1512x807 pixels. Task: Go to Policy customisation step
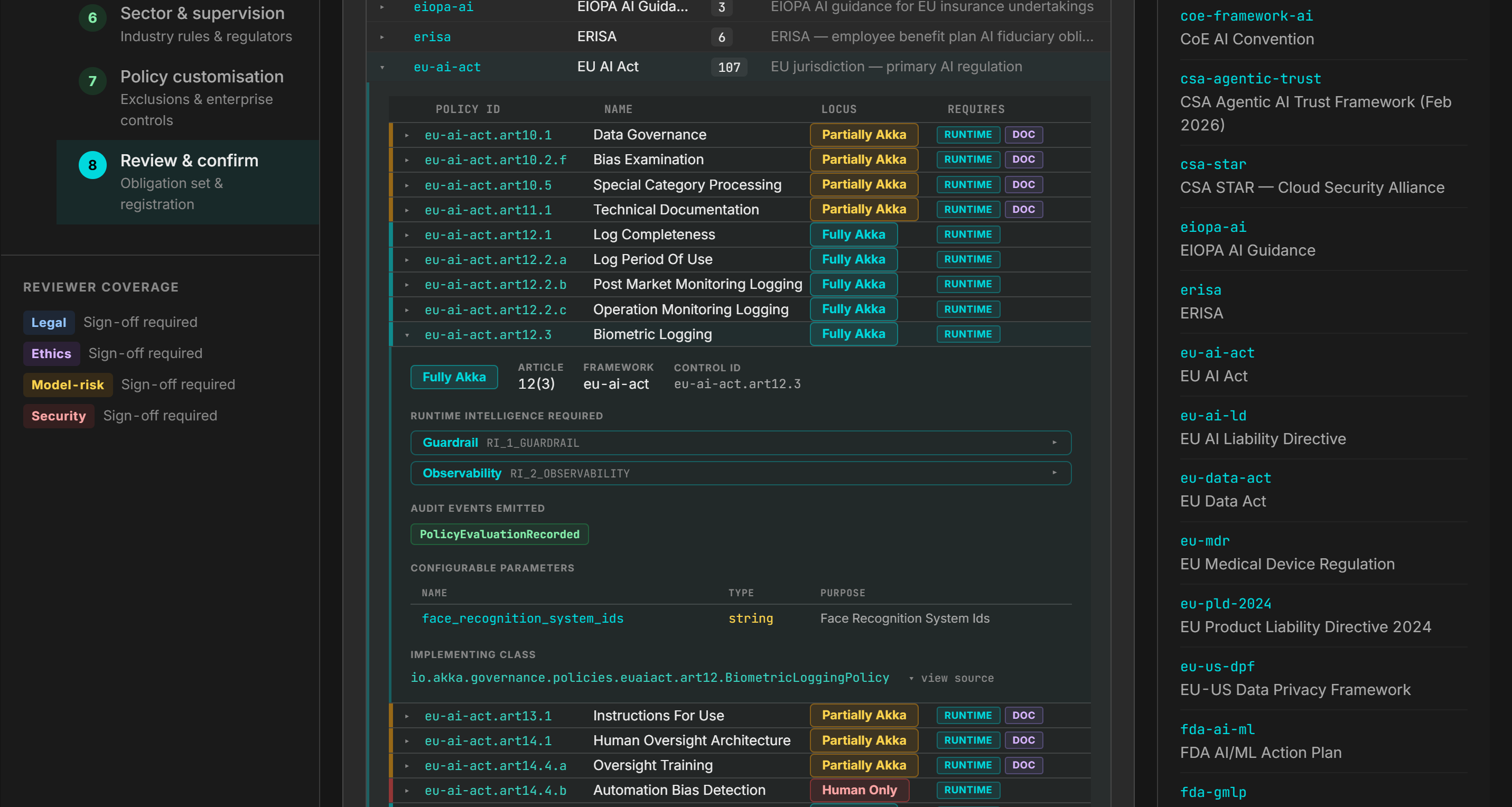coord(201,77)
